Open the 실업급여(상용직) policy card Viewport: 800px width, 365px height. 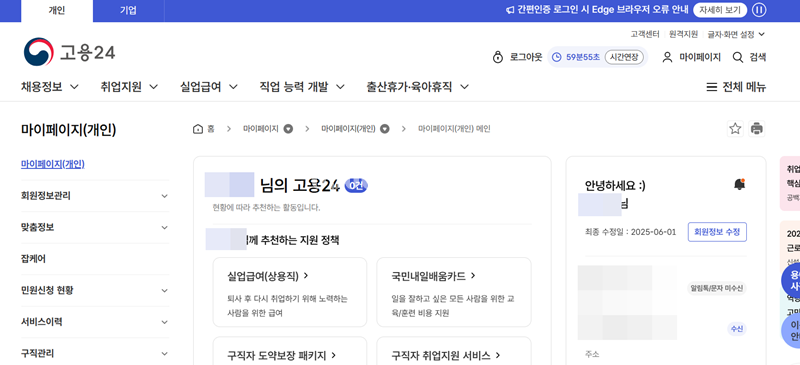pyautogui.click(x=290, y=292)
